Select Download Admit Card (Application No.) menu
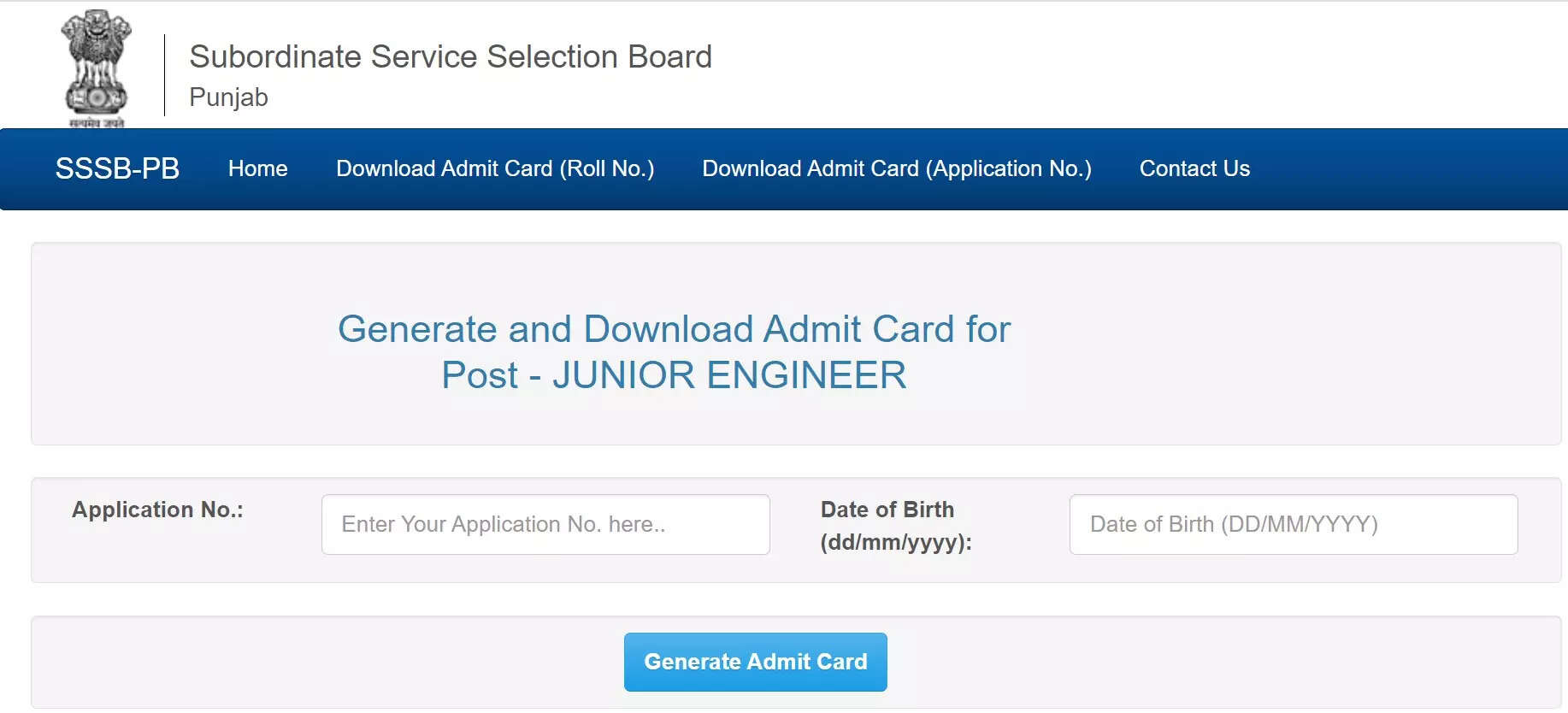Image resolution: width=1568 pixels, height=713 pixels. pos(897,168)
